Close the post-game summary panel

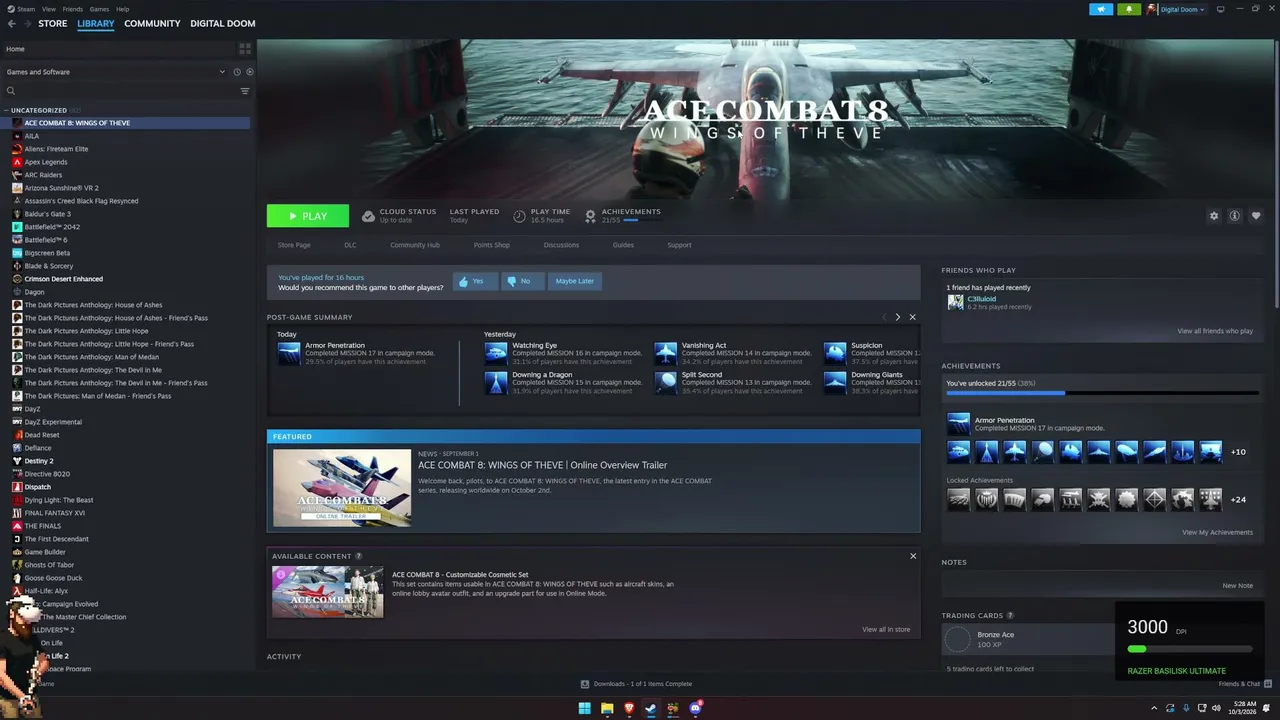click(x=912, y=317)
